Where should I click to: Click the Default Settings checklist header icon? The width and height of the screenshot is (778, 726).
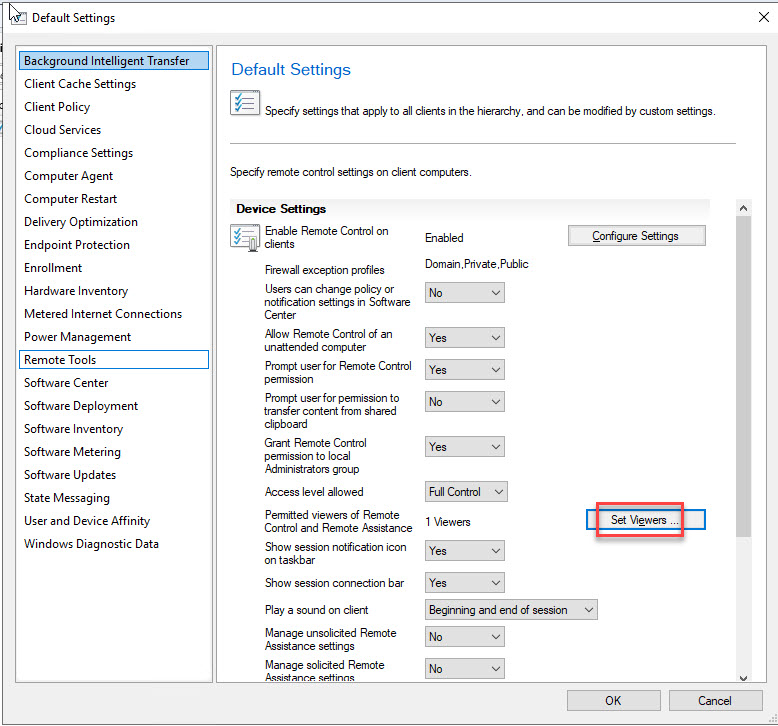245,103
